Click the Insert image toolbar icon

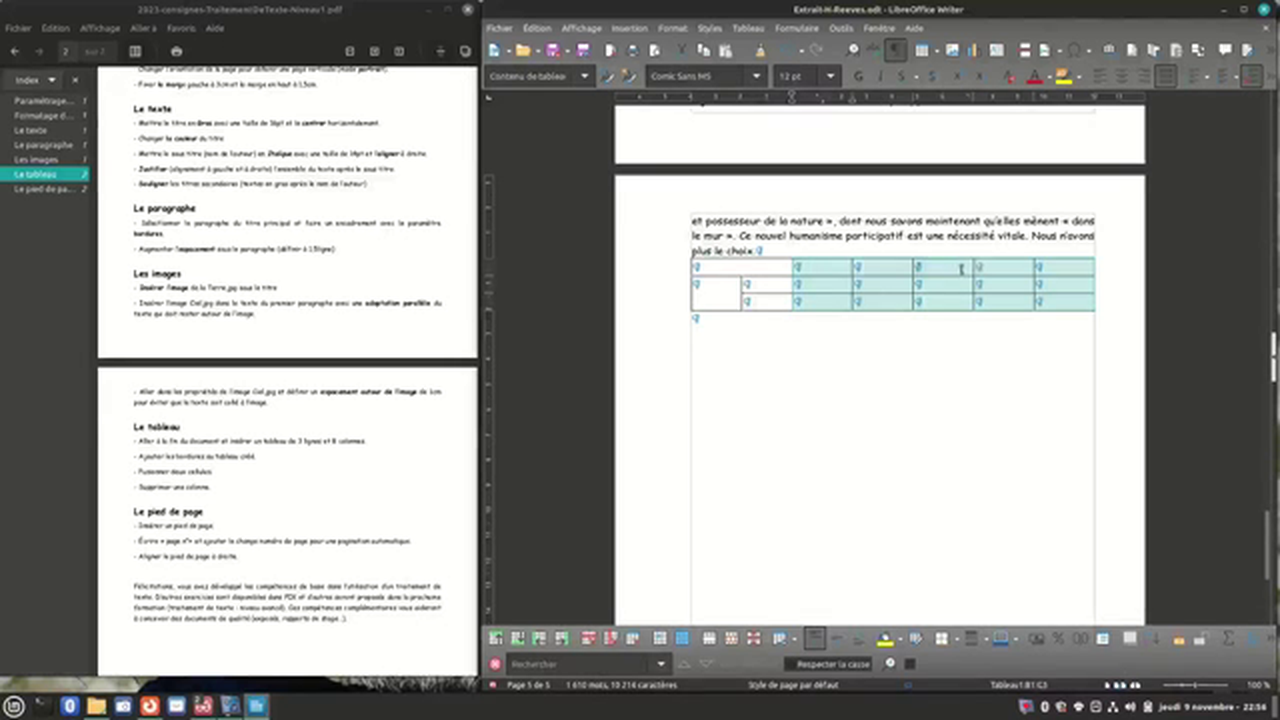point(952,50)
